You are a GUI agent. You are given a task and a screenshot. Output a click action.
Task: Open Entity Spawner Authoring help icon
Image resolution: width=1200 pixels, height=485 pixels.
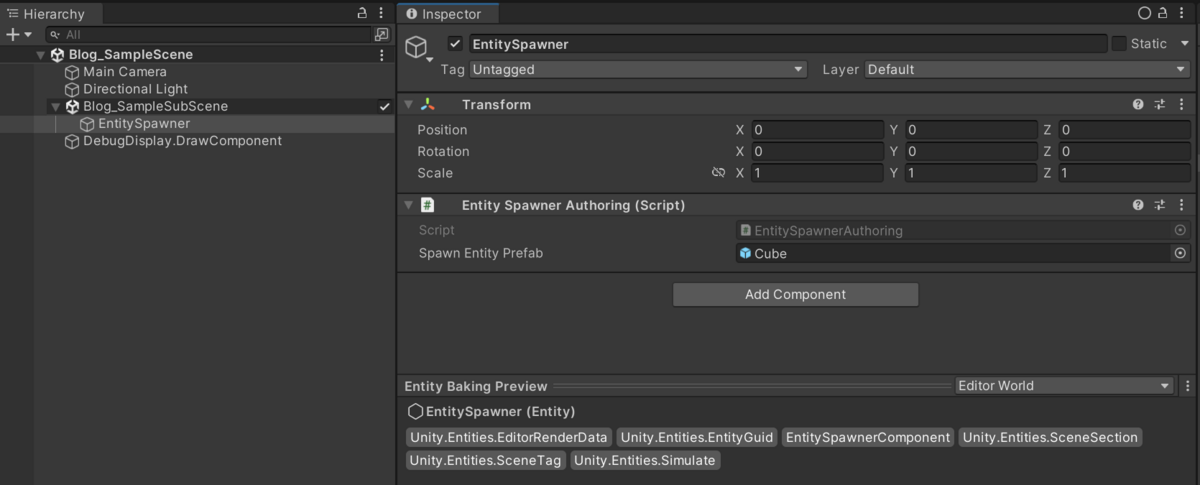(1138, 205)
